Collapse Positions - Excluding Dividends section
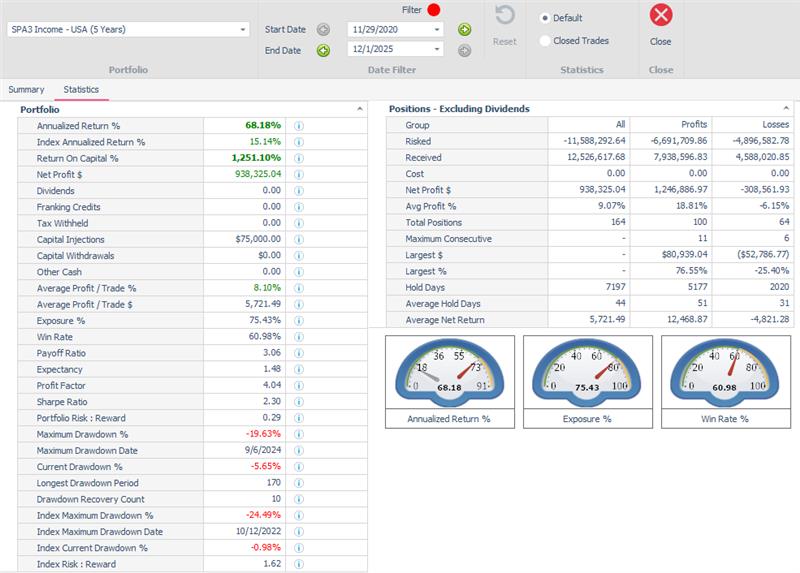The height and width of the screenshot is (573, 800). (x=786, y=108)
